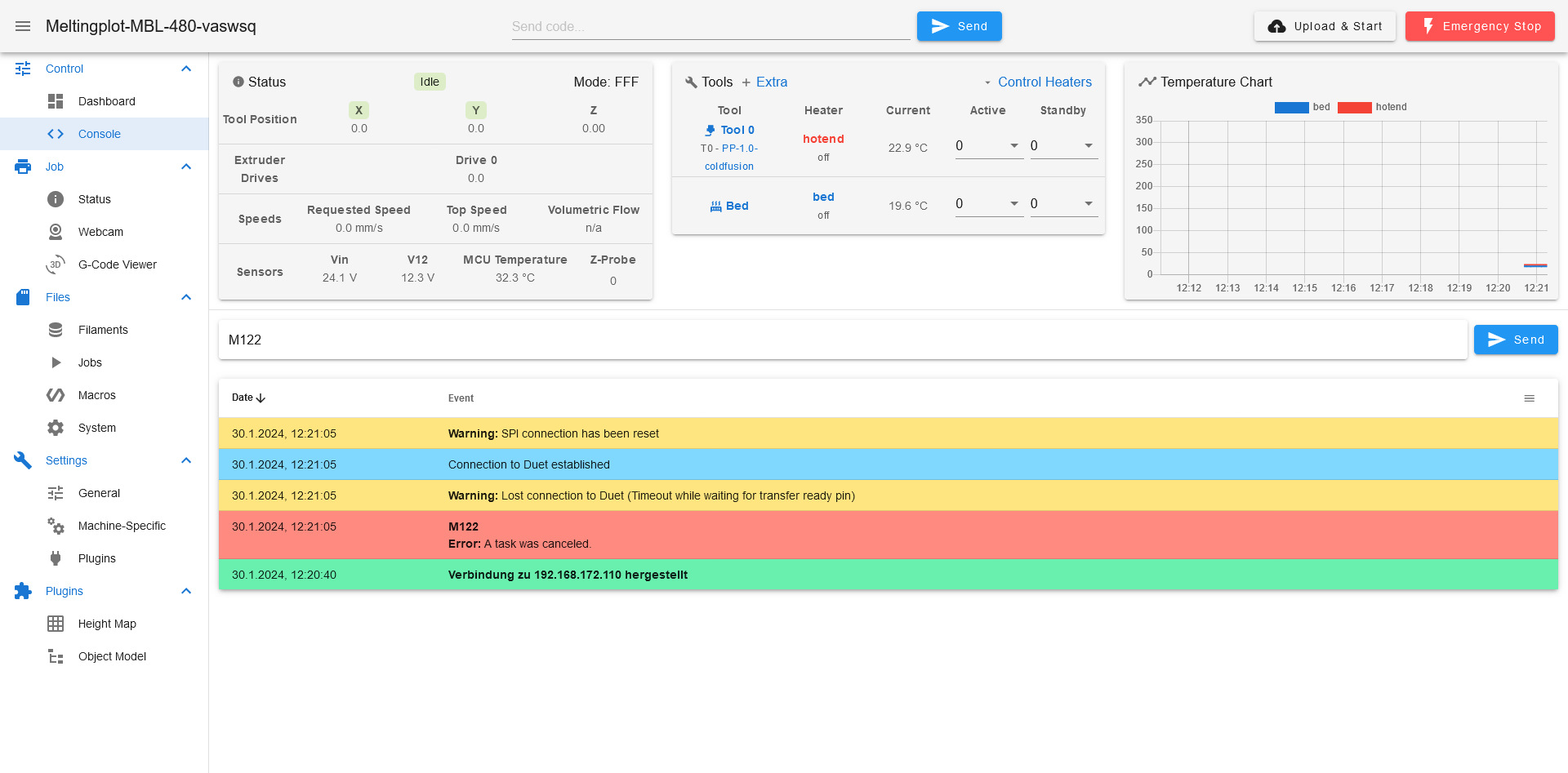The height and width of the screenshot is (773, 1568).
Task: Toggle the hotend dataset in chart legend
Action: [x=1372, y=107]
